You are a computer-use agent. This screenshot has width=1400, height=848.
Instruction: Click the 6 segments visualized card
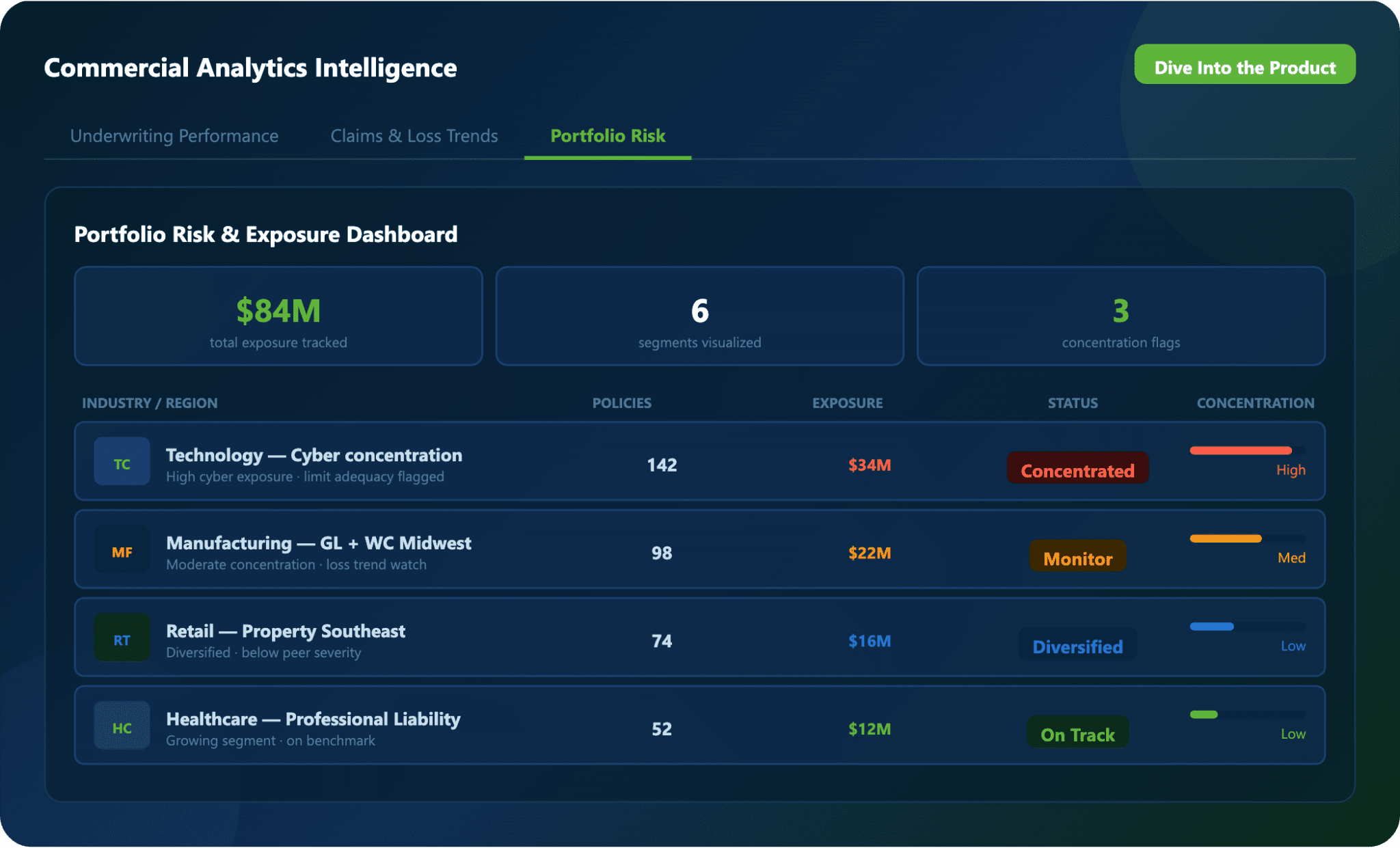tap(699, 316)
